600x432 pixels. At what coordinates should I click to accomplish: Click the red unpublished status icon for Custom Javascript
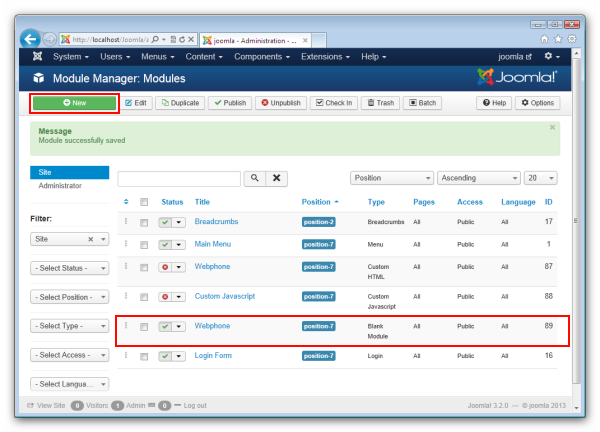coord(166,296)
